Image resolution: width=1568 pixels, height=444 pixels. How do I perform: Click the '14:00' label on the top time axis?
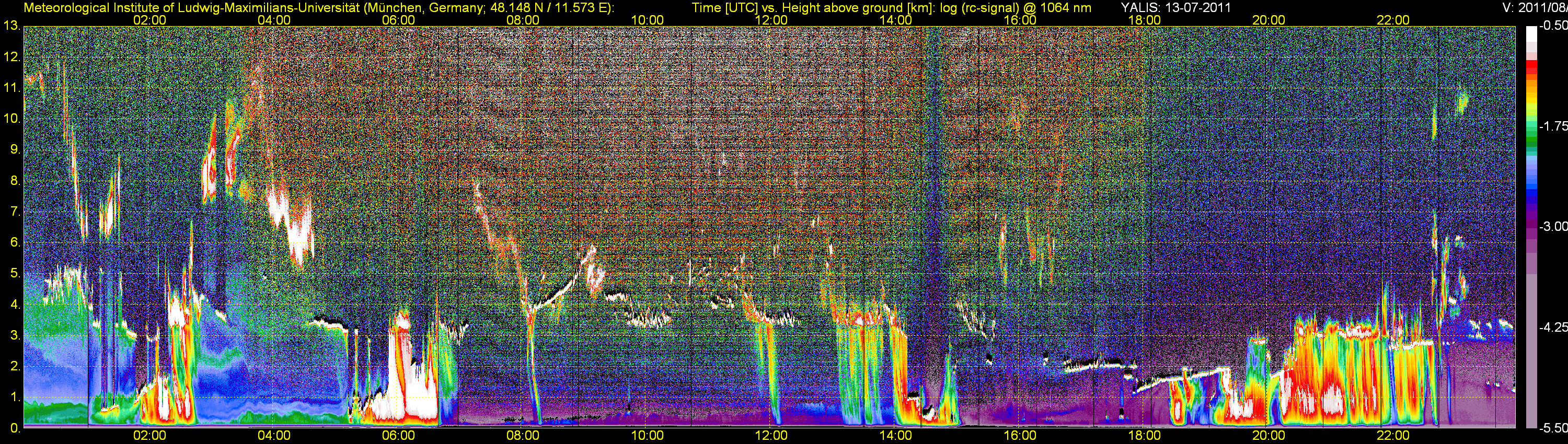pyautogui.click(x=896, y=20)
